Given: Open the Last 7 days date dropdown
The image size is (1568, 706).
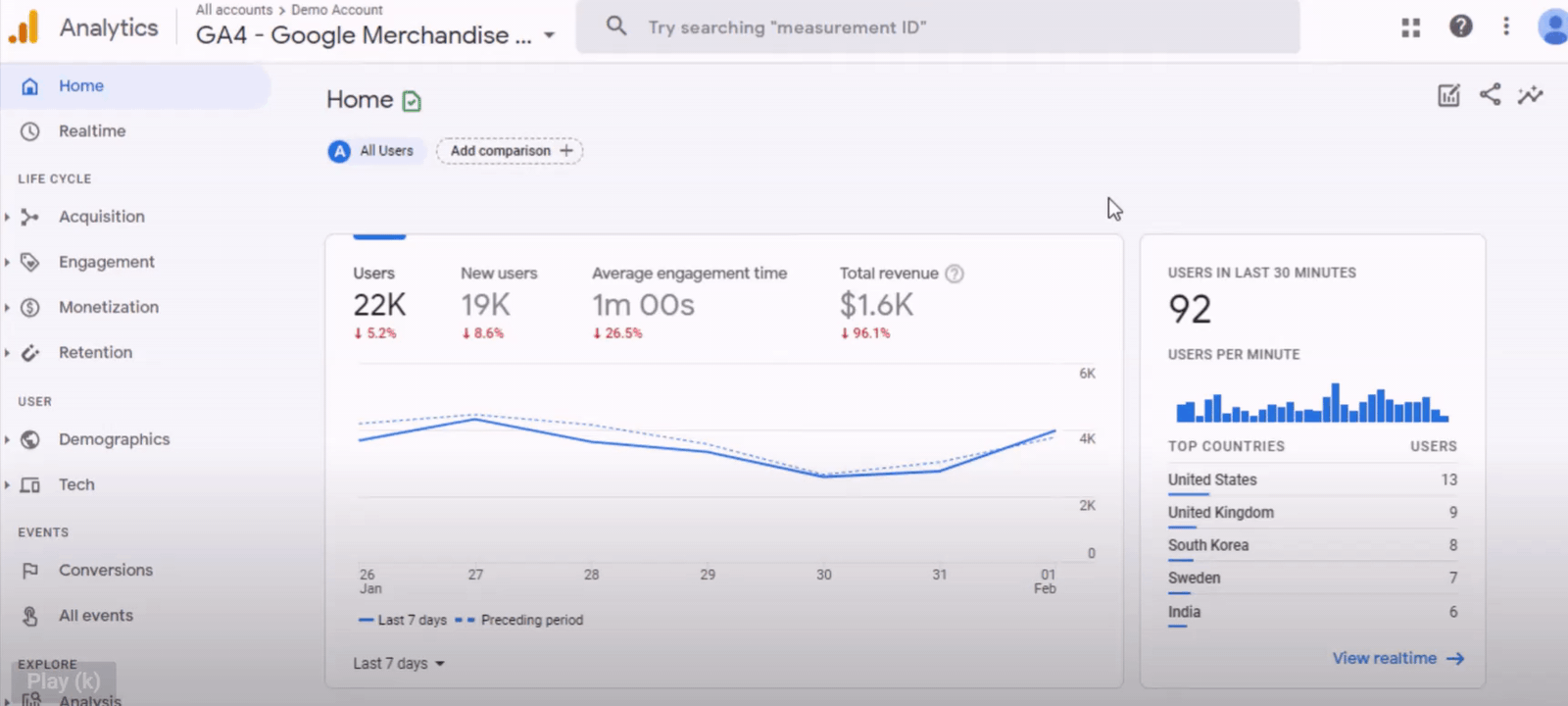Looking at the screenshot, I should point(399,664).
